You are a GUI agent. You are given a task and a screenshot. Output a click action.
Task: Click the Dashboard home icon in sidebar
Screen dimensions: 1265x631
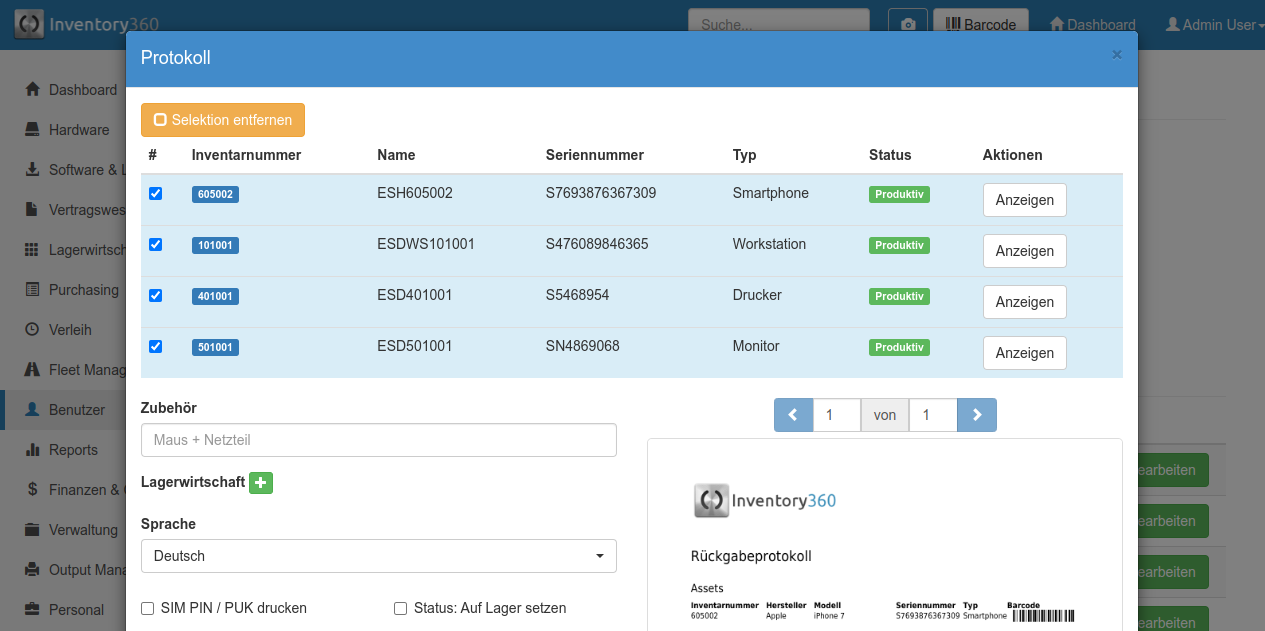click(32, 90)
